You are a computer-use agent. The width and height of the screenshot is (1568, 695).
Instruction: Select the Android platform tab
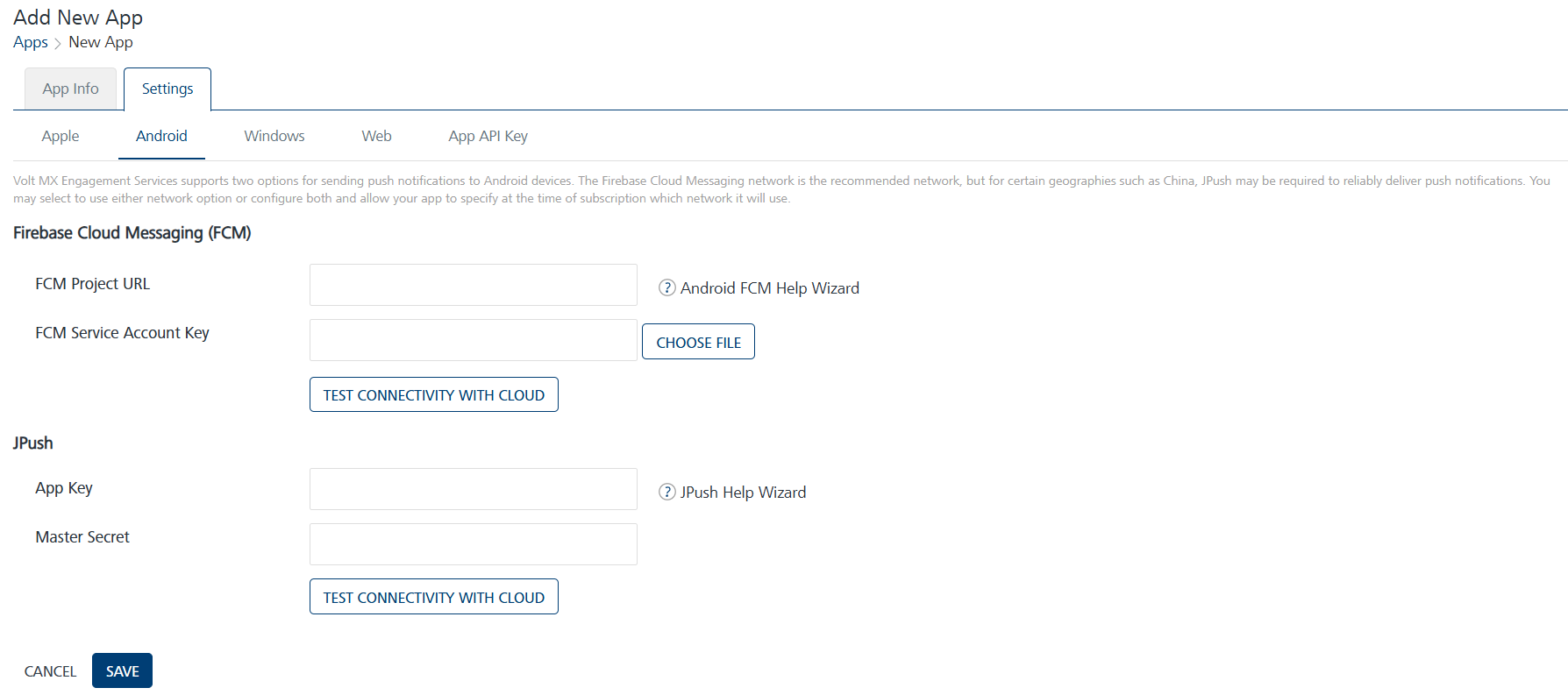pyautogui.click(x=161, y=136)
